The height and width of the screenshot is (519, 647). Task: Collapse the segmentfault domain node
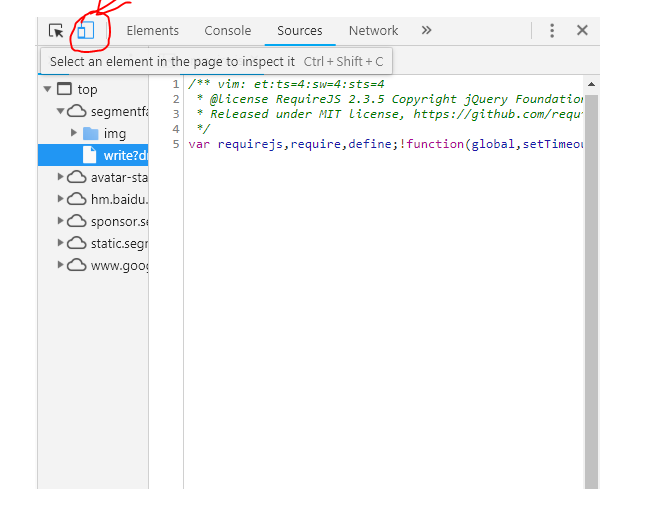(x=60, y=111)
